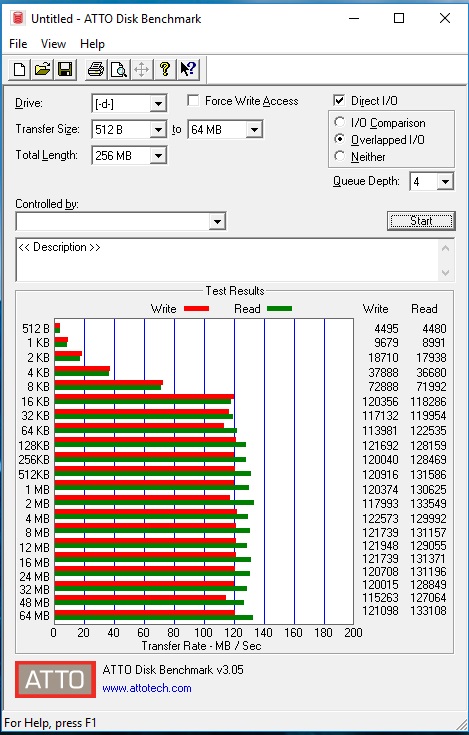Visit the www.attotech.com link
The height and width of the screenshot is (735, 469).
click(147, 688)
